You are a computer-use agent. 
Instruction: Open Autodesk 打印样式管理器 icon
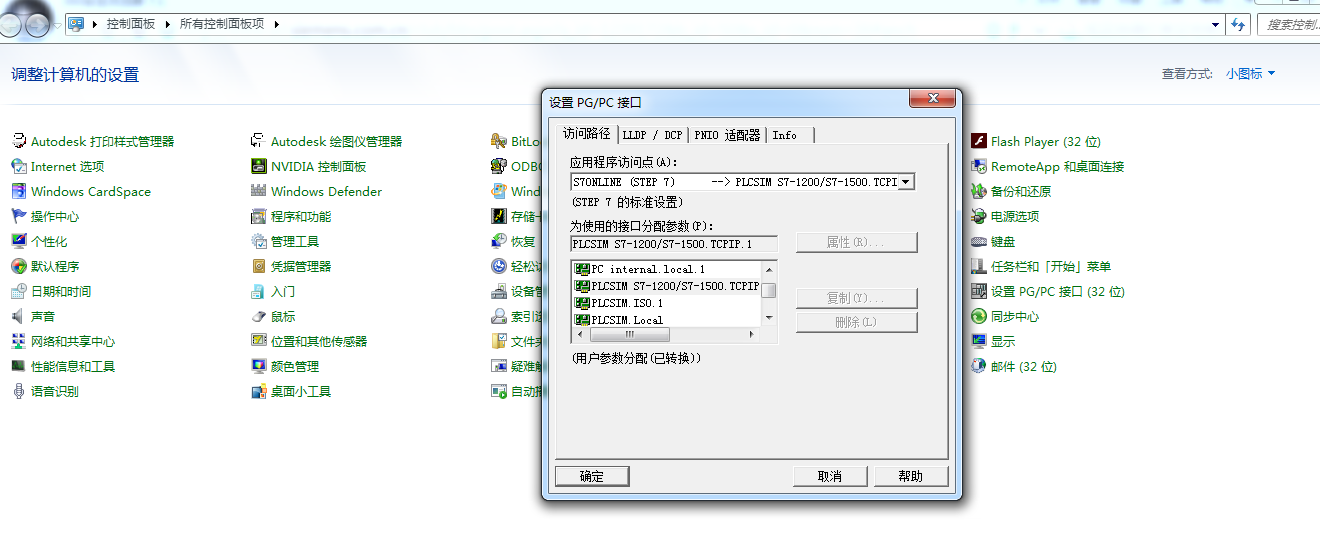[18, 141]
